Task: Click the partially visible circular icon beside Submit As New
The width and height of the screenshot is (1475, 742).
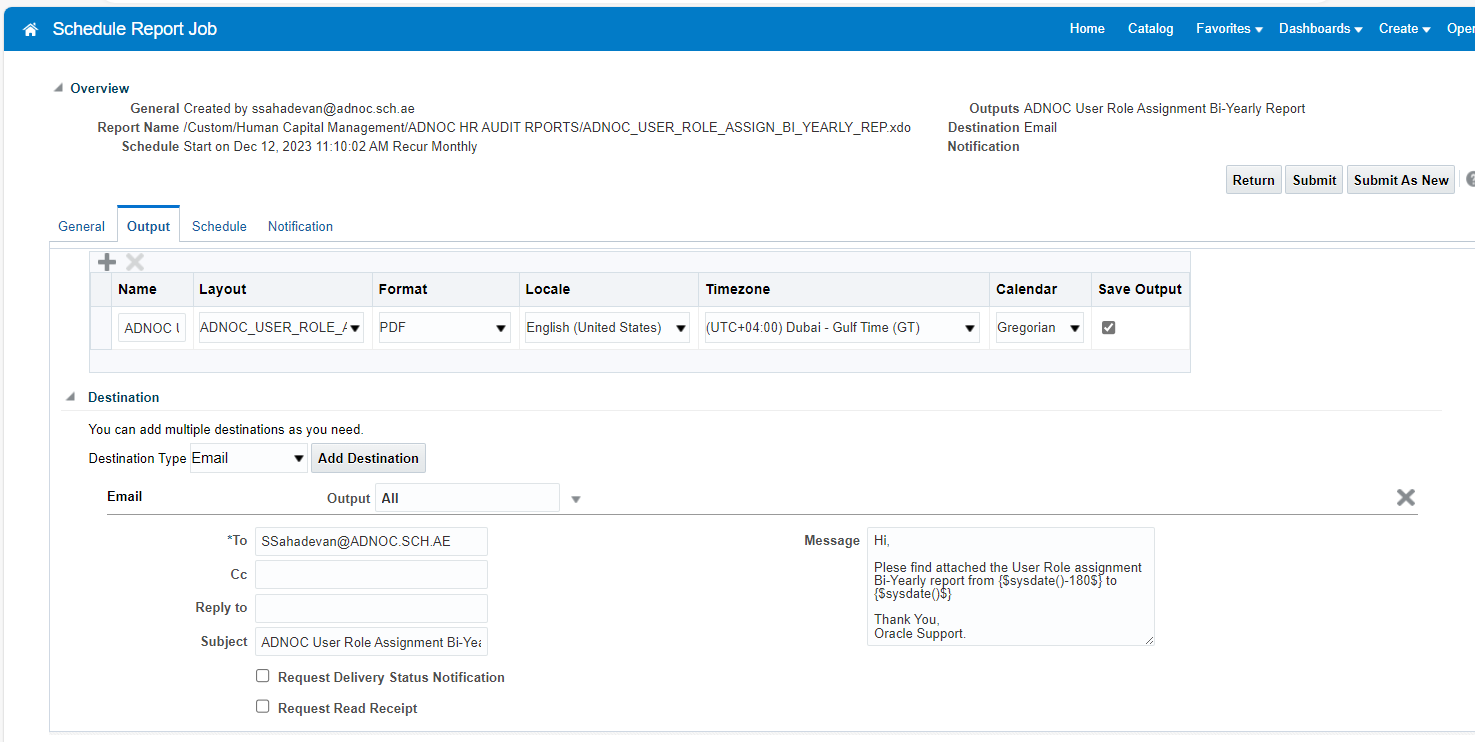Action: pos(1469,178)
